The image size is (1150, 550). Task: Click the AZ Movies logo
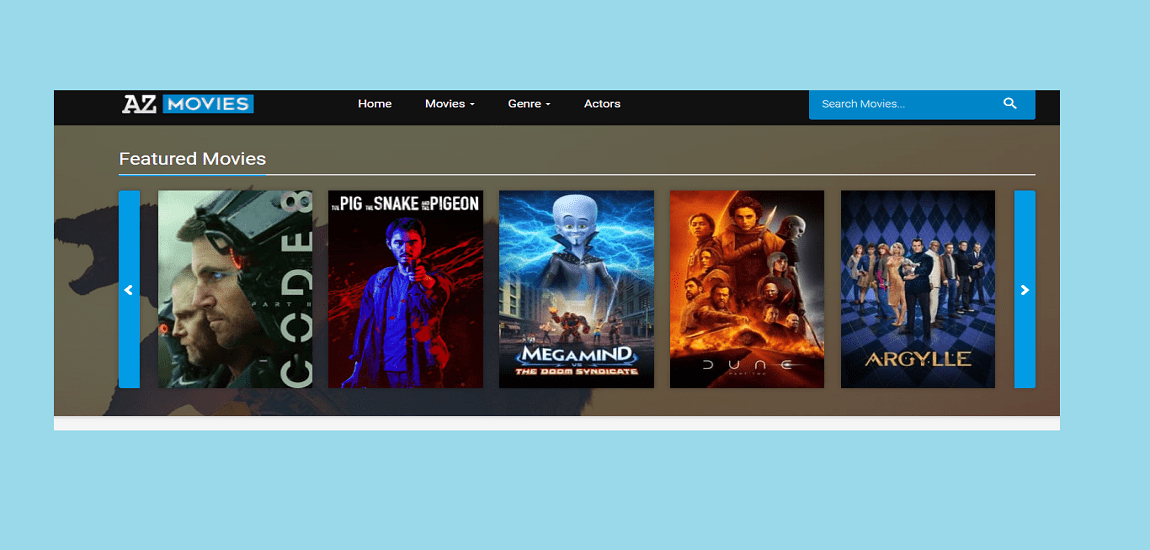click(x=188, y=104)
